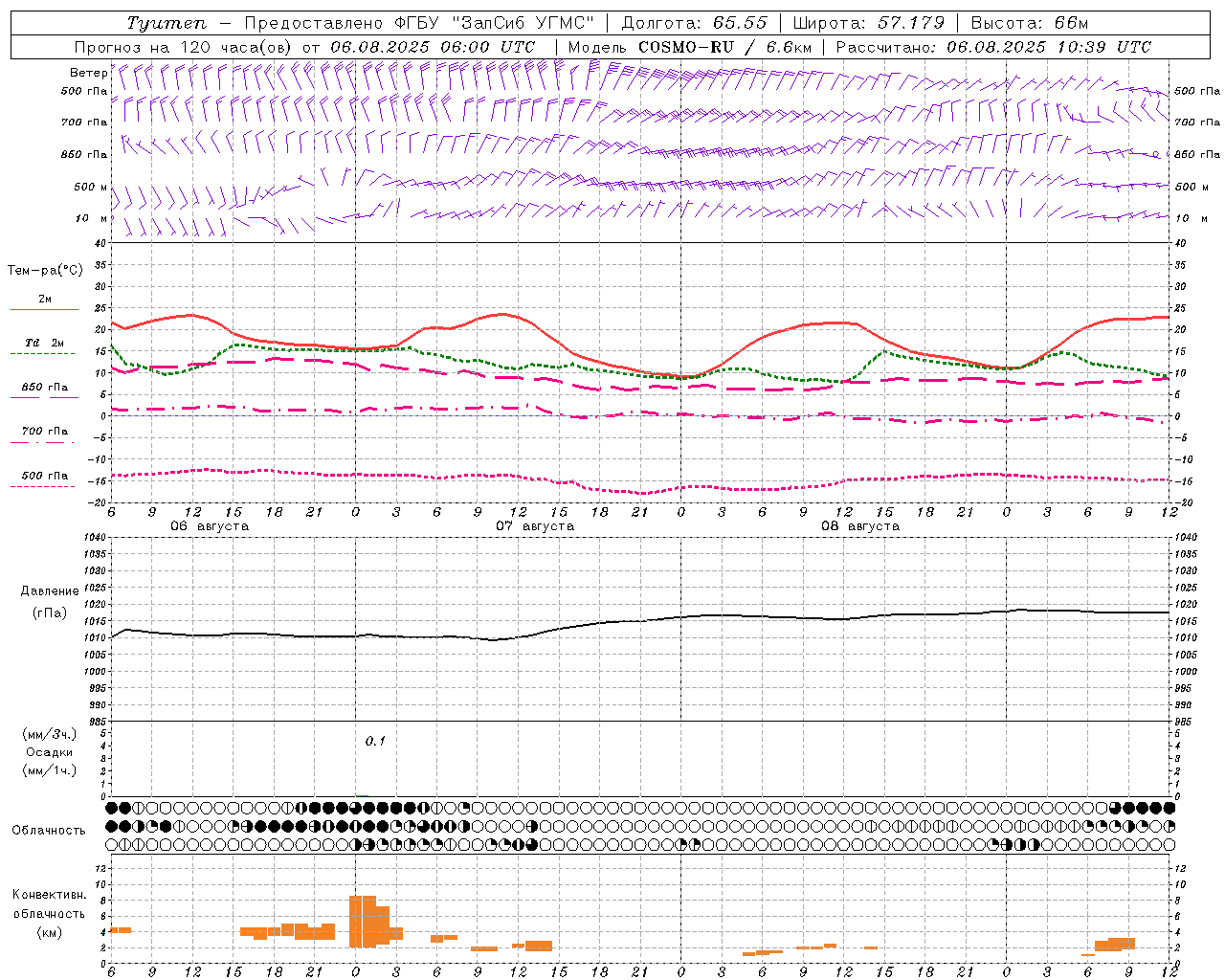The height and width of the screenshot is (980, 1225).
Task: Click the "Осадки" precipitation label
Action: [x=50, y=752]
